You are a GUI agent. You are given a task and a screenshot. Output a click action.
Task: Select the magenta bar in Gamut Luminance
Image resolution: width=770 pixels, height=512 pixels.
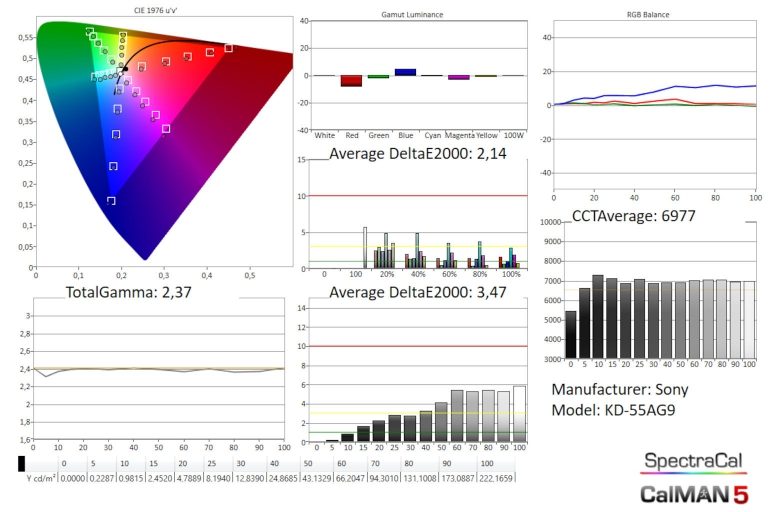[x=458, y=77]
